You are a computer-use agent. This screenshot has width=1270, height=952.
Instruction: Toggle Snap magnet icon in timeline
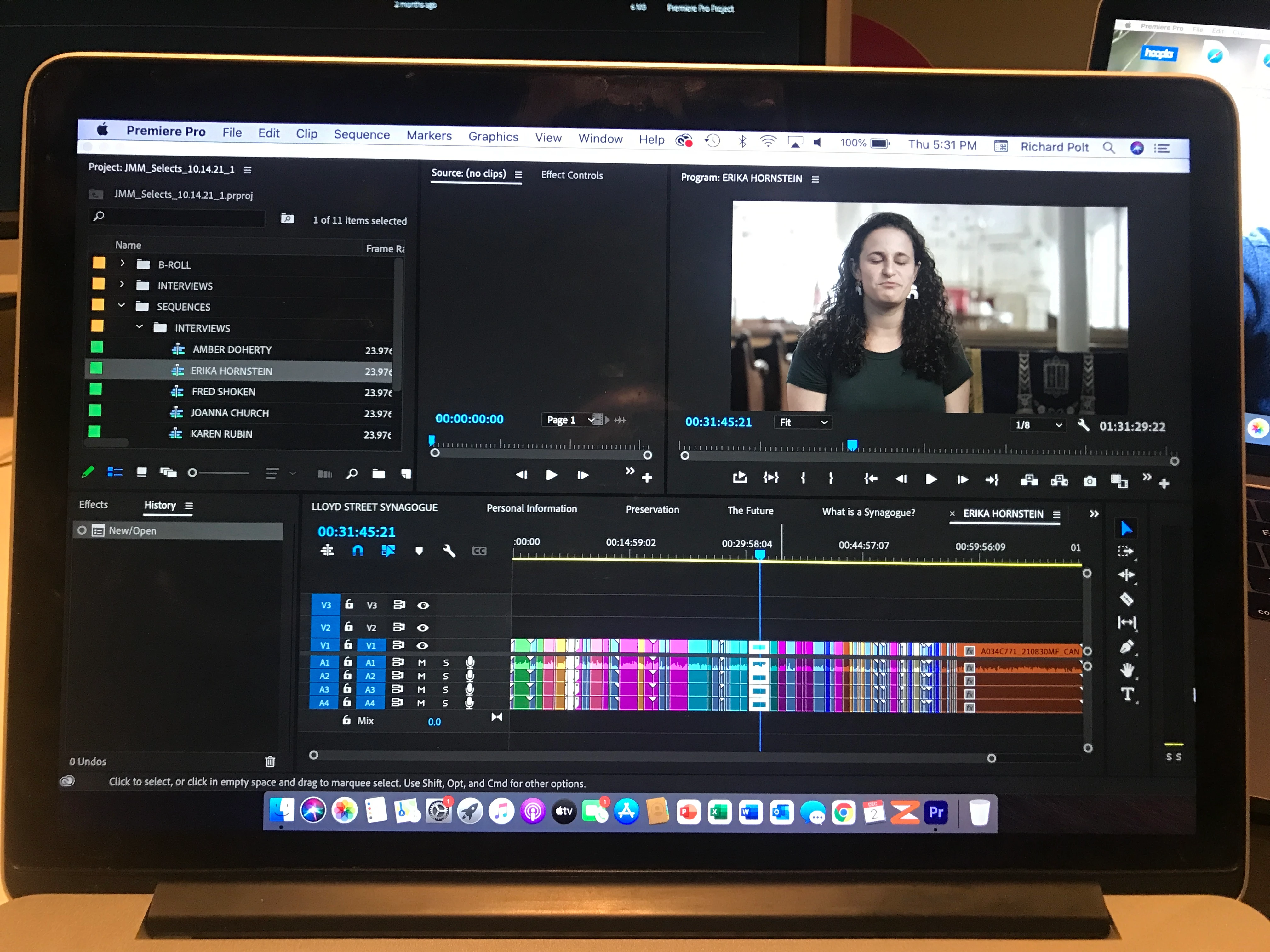click(357, 550)
